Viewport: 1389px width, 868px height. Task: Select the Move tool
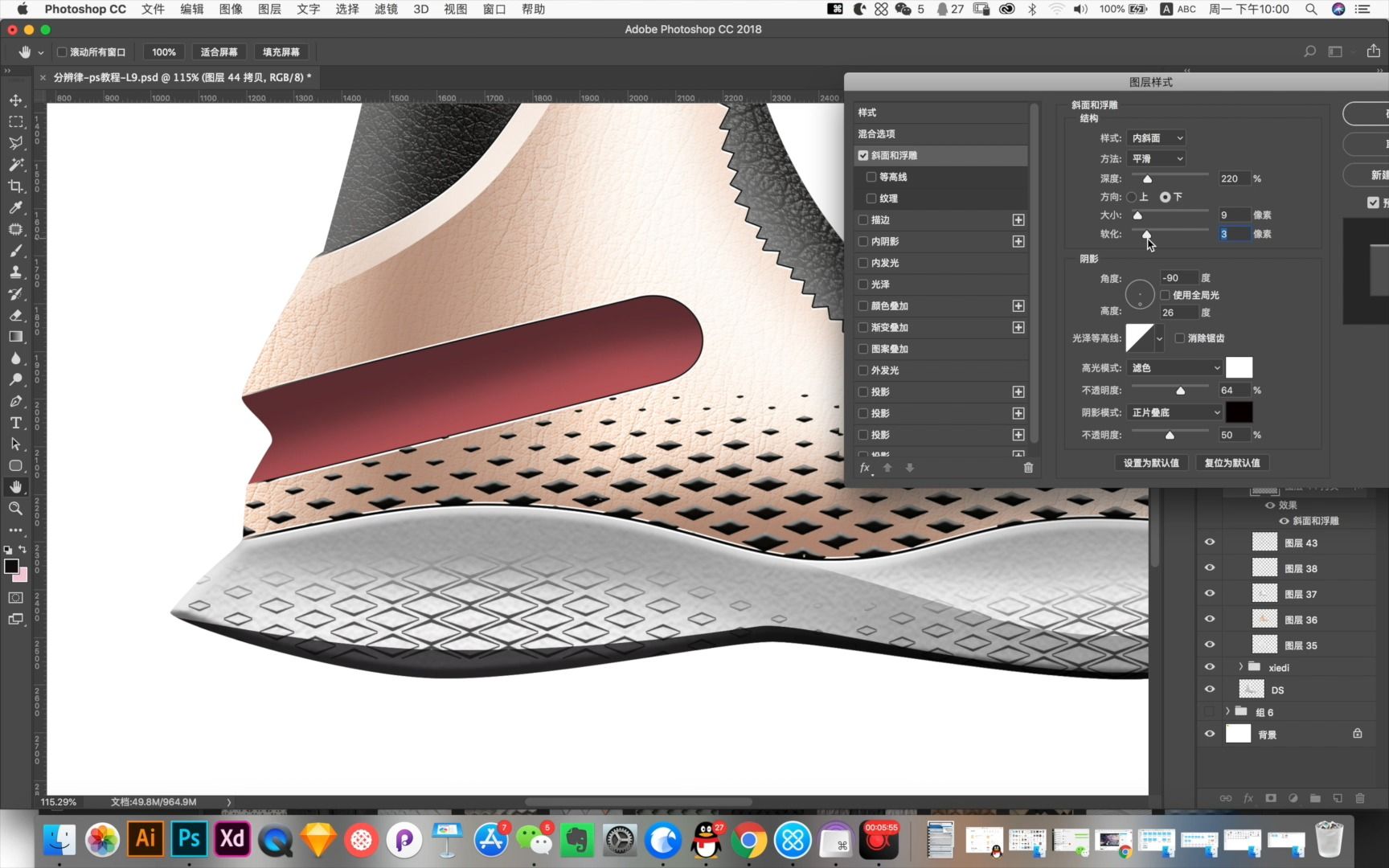pyautogui.click(x=15, y=100)
